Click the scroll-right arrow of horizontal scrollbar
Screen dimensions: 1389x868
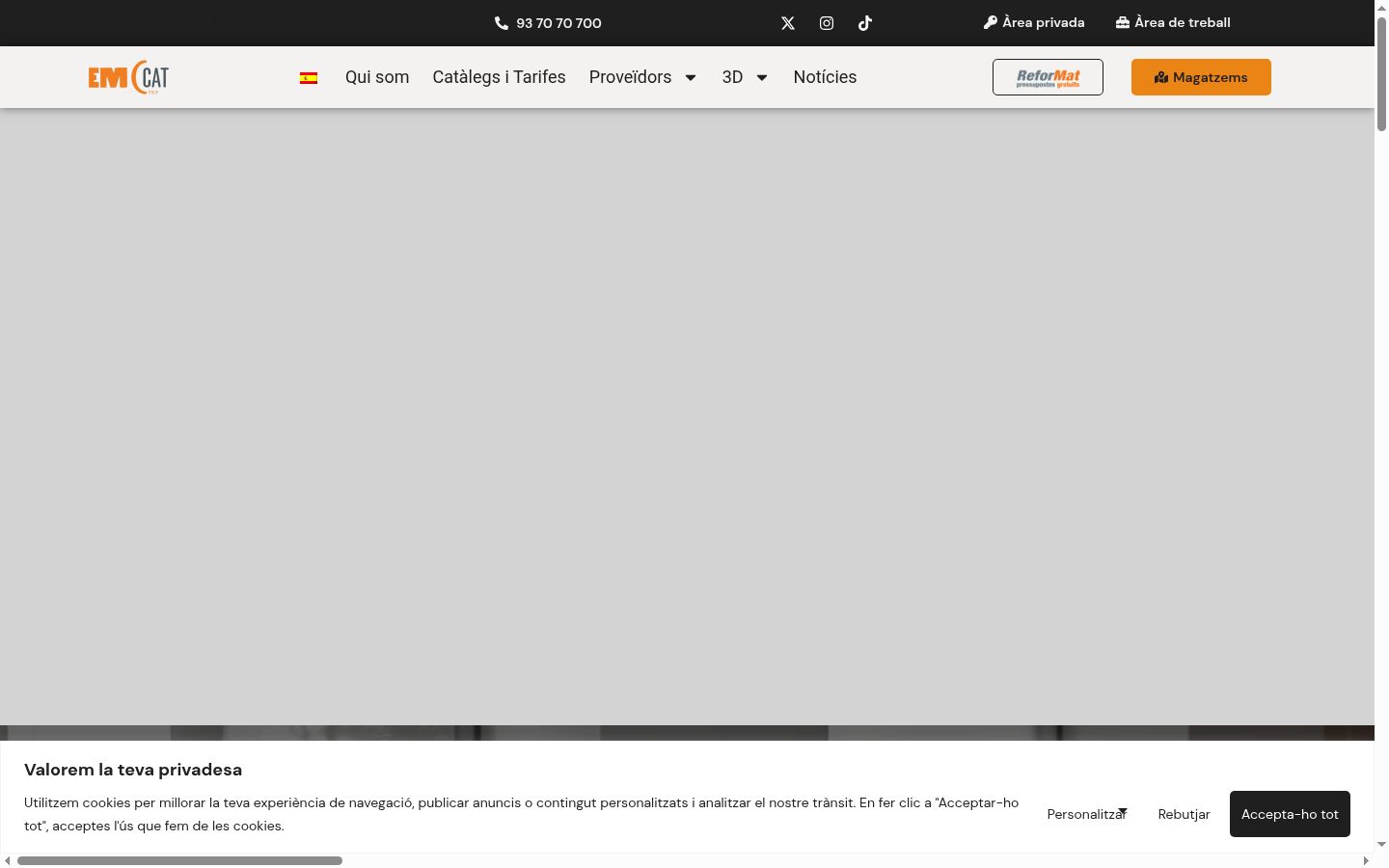click(1366, 860)
